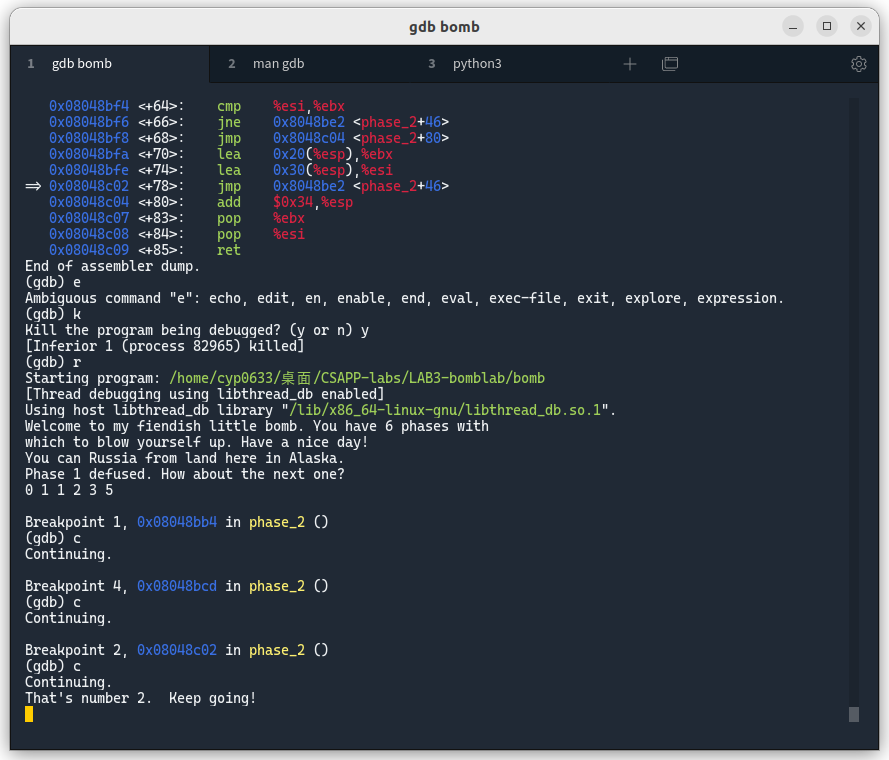
Task: Click 'You can Russia from land here in Alaska.'
Action: pos(185,458)
